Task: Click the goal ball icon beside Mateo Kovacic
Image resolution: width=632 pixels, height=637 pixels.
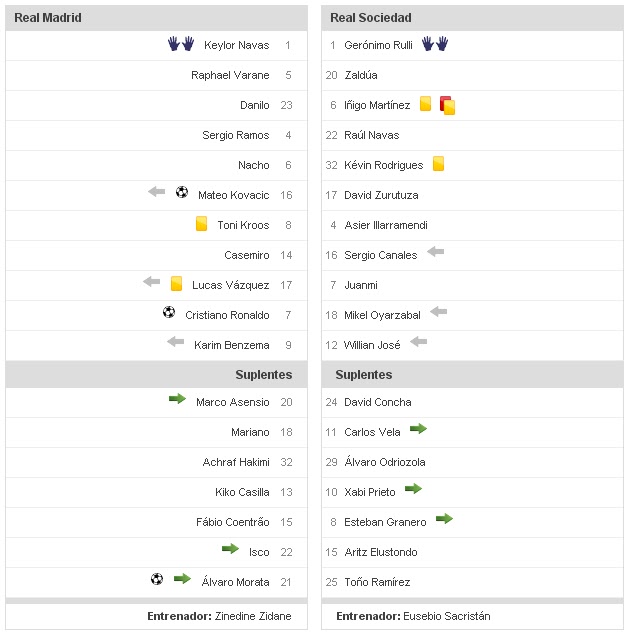Action: pos(182,192)
